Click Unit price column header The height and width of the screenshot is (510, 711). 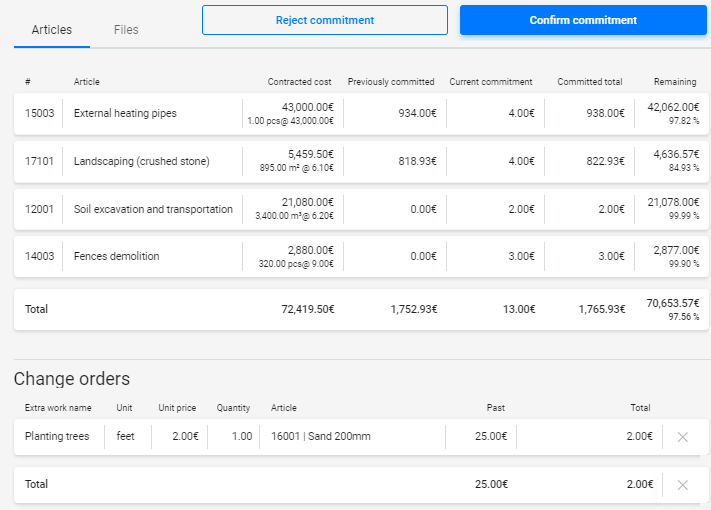point(177,408)
